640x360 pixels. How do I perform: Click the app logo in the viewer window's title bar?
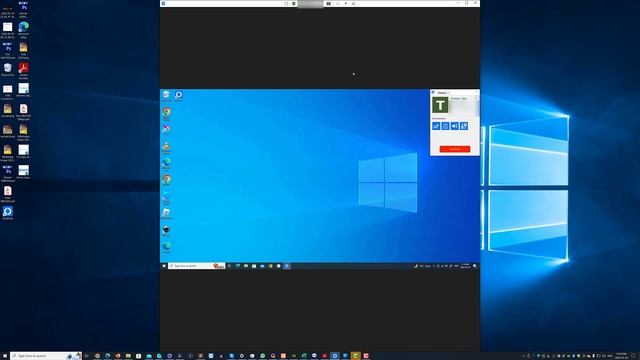tap(163, 3)
